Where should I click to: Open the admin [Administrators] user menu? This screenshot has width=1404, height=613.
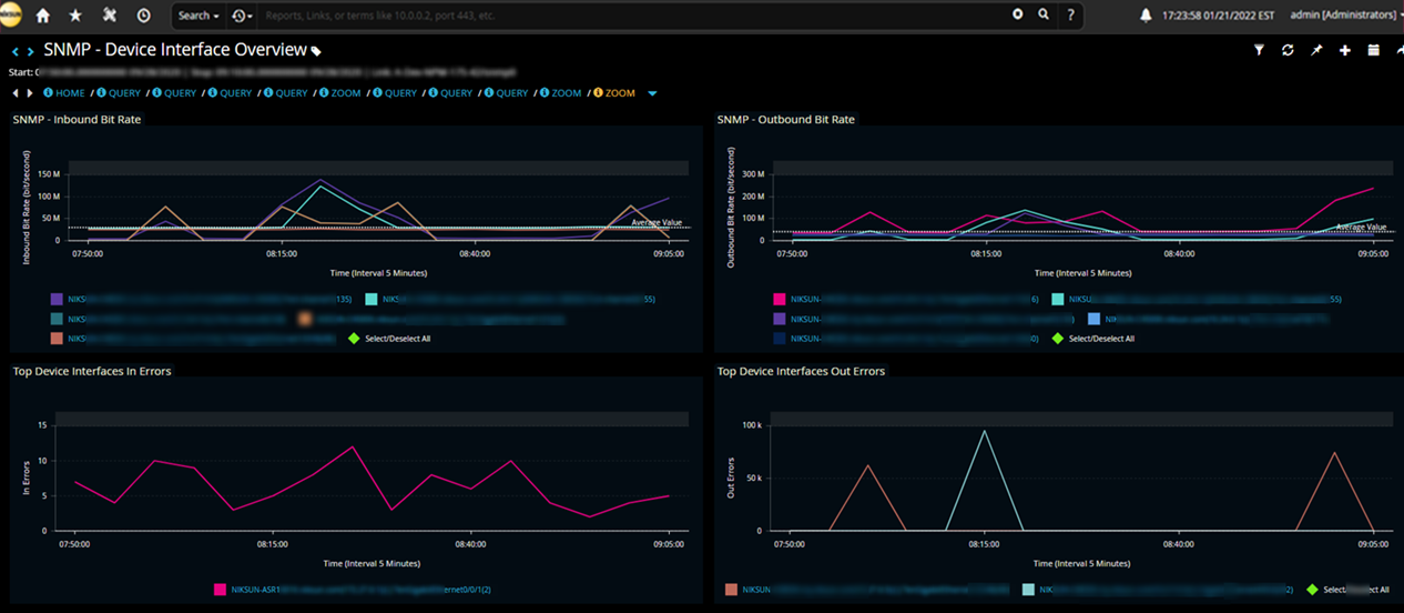1346,16
